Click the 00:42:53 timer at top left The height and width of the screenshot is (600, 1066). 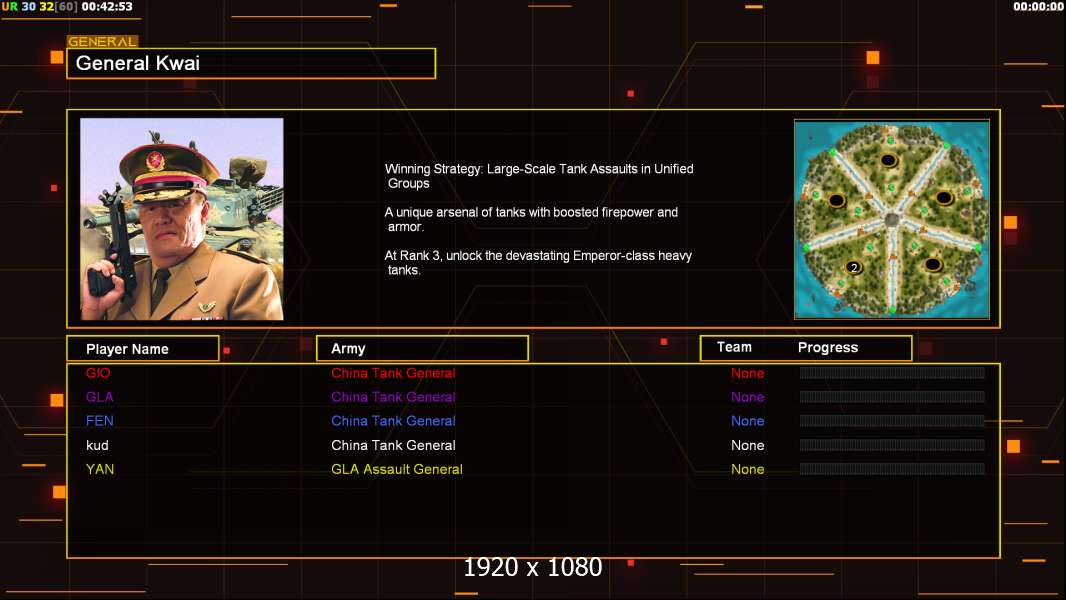pyautogui.click(x=107, y=7)
